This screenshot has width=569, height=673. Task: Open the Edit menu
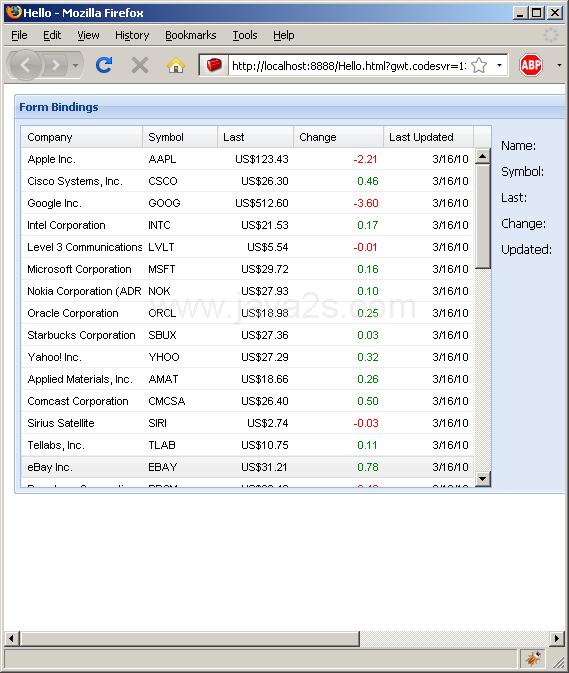[52, 35]
